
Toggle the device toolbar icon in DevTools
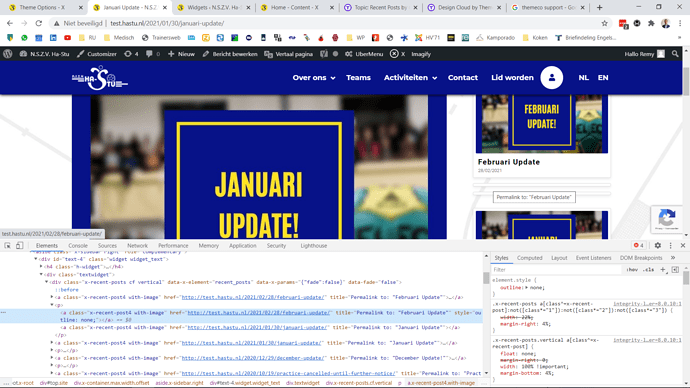pyautogui.click(x=19, y=245)
